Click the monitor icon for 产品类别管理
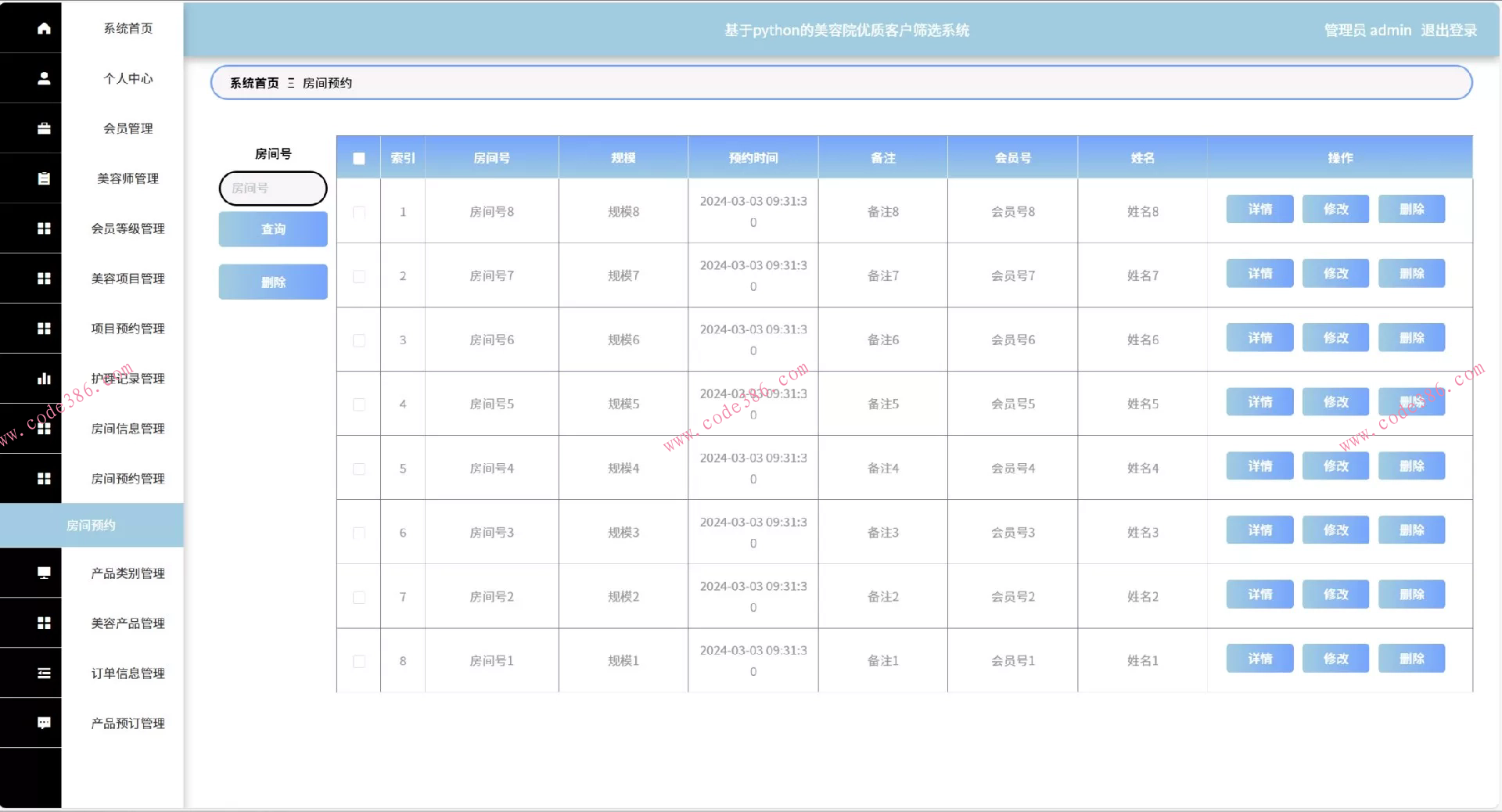Screen dimensions: 1502x812 click(44, 573)
